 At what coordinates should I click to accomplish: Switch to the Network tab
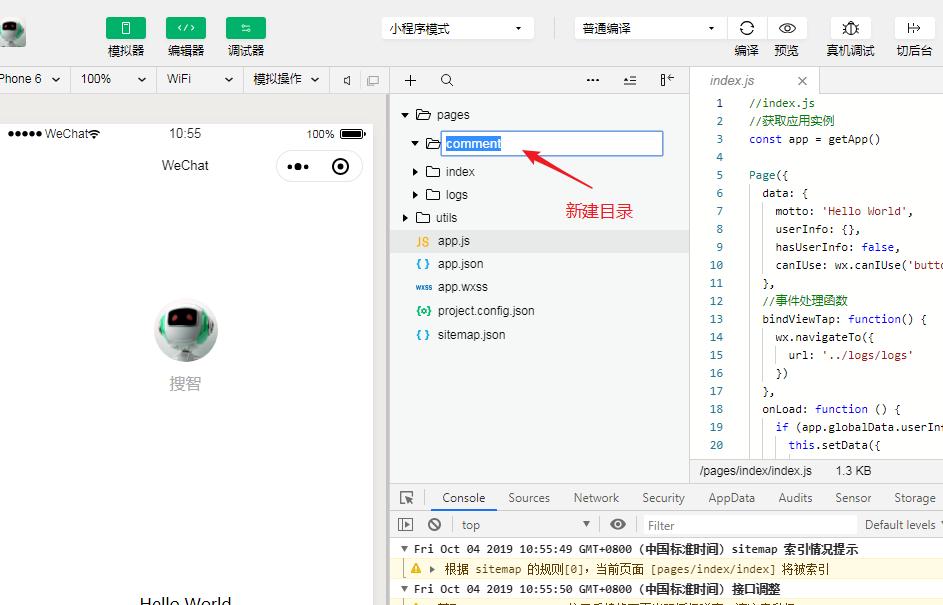point(595,497)
